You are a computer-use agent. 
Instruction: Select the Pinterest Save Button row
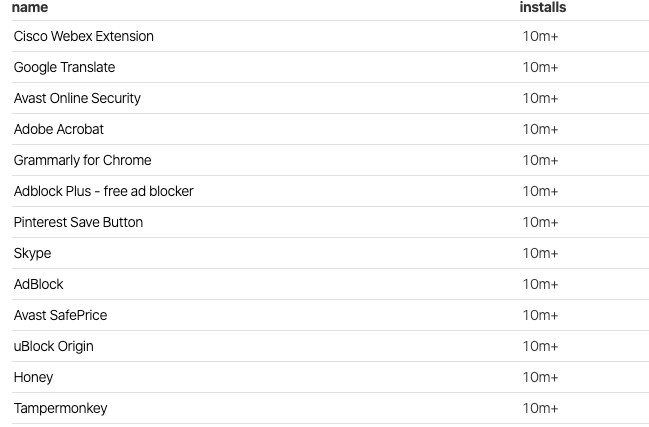(78, 222)
